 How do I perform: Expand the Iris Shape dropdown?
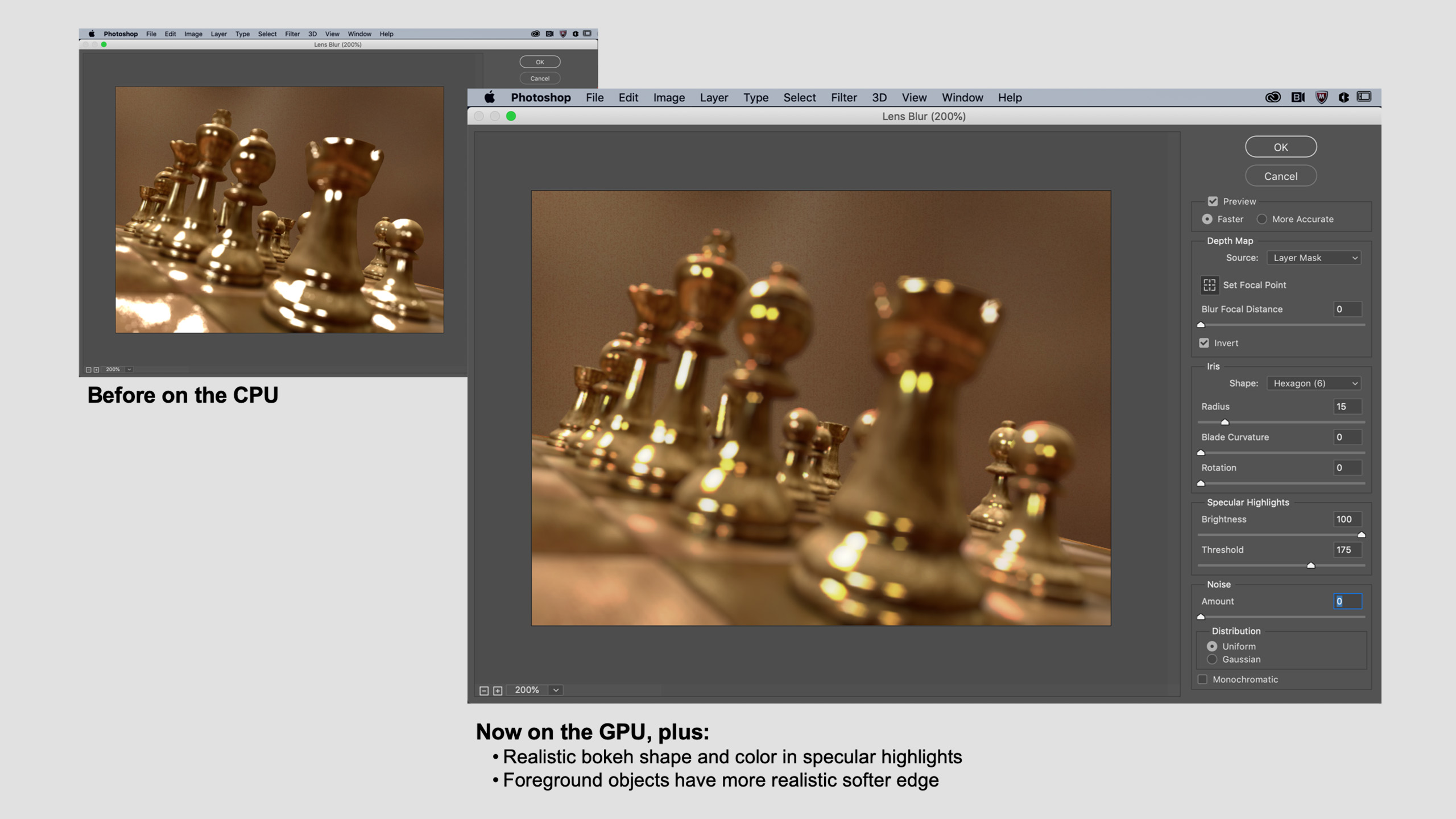tap(1311, 383)
